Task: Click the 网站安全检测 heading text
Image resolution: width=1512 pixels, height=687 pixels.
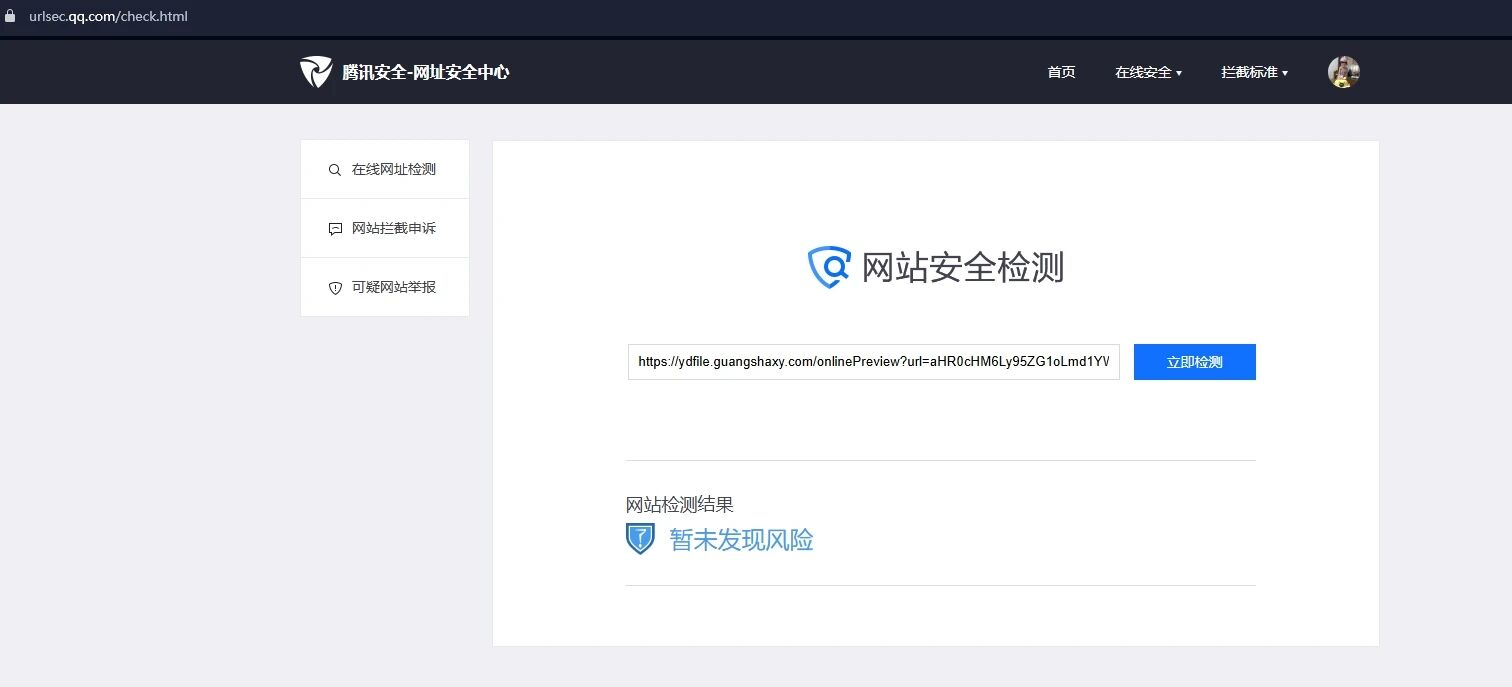Action: pyautogui.click(x=963, y=268)
